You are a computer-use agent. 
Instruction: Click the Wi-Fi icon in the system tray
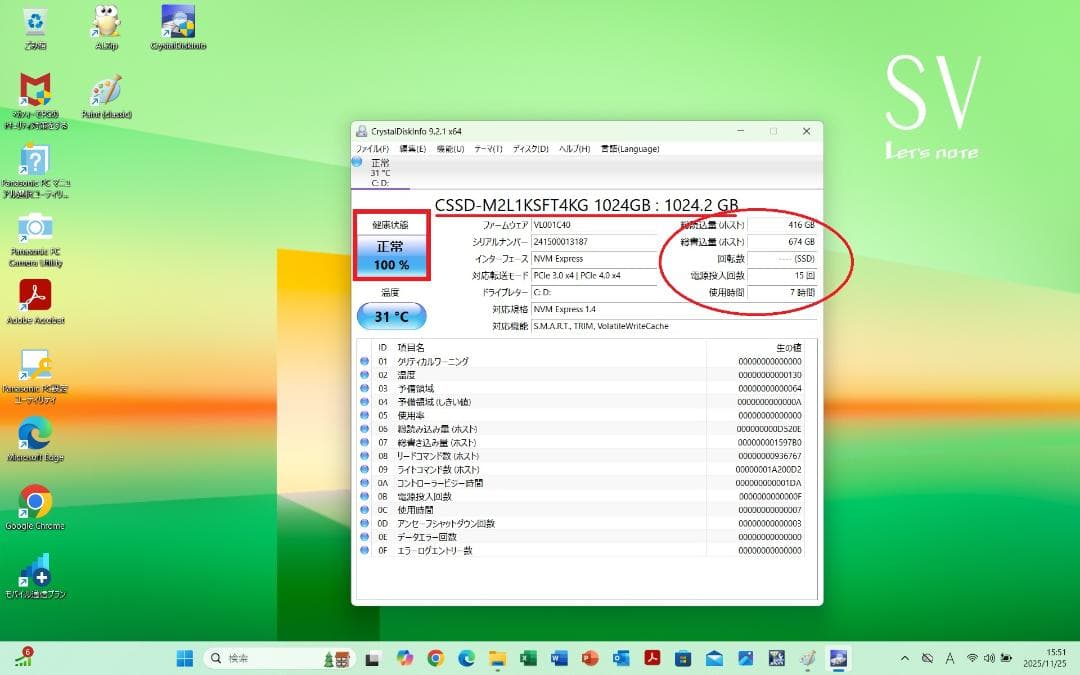point(973,658)
